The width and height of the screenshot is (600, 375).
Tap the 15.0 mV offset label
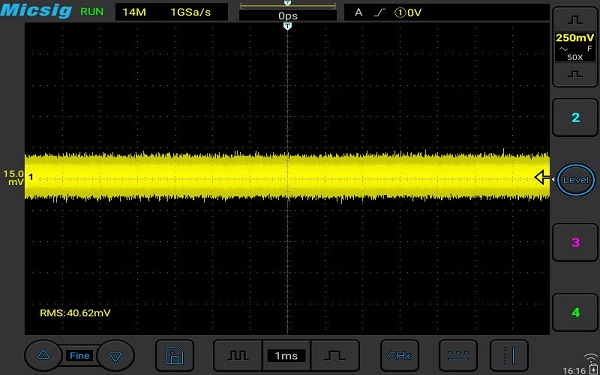coord(13,178)
